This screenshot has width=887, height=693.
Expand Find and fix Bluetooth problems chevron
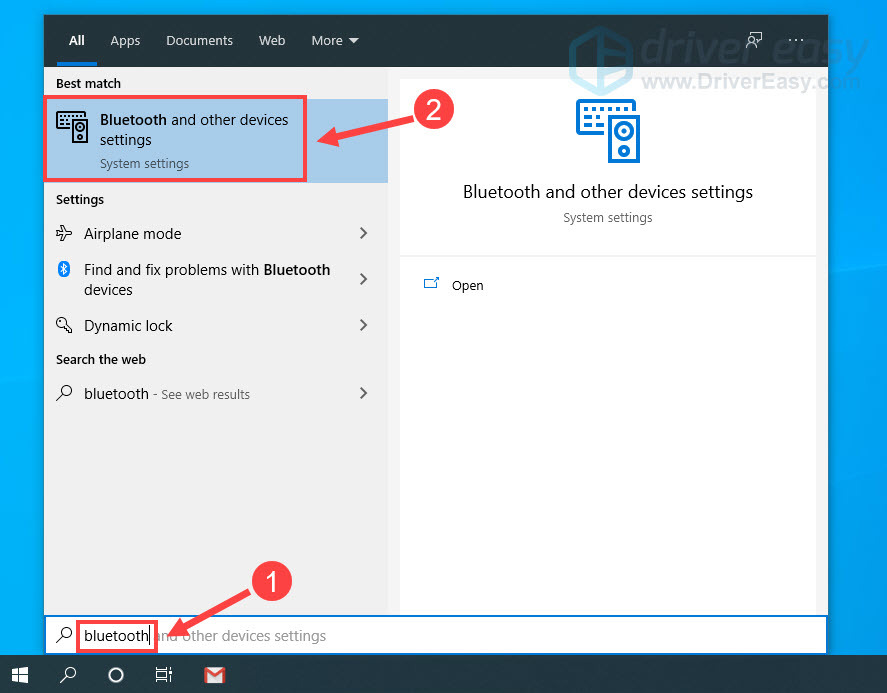tap(363, 279)
